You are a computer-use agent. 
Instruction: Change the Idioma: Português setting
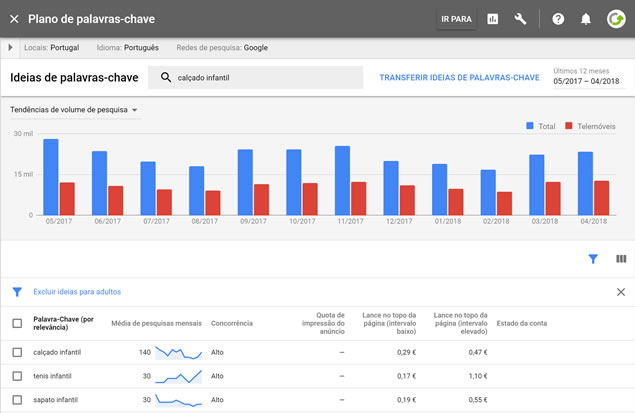[128, 48]
